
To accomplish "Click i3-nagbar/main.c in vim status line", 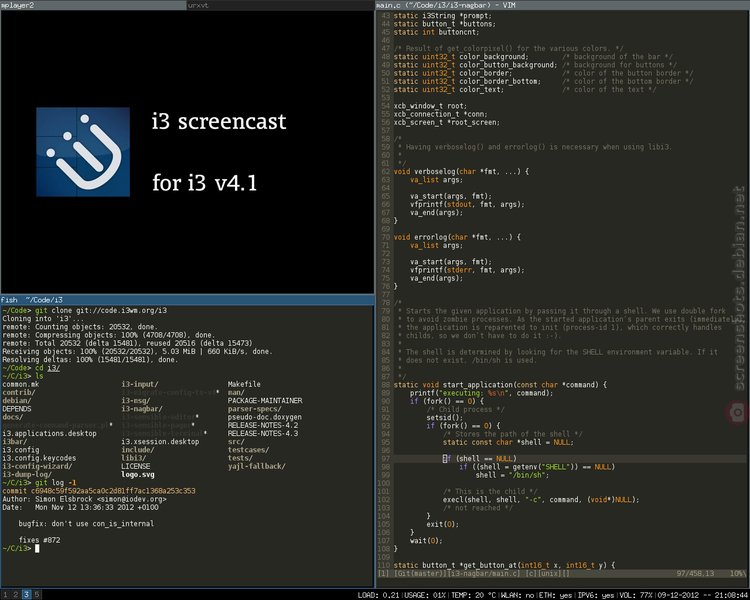I will [484, 573].
